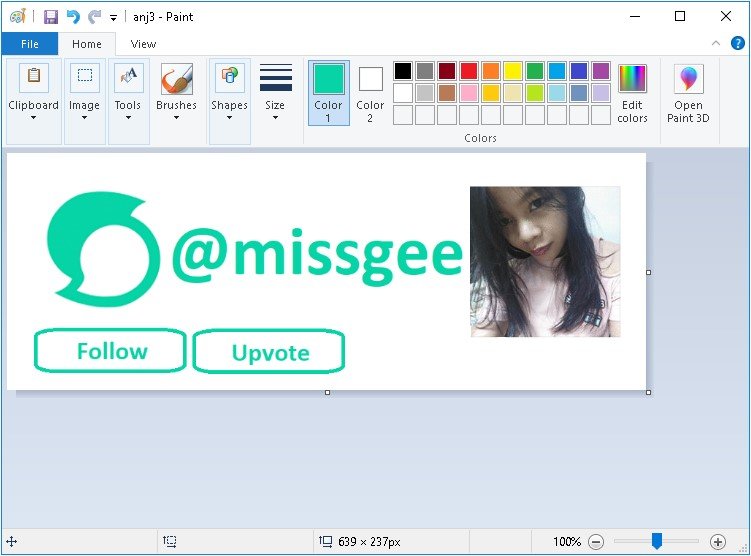This screenshot has height=556, width=751.
Task: Click the zoom slider thumb
Action: (x=657, y=541)
